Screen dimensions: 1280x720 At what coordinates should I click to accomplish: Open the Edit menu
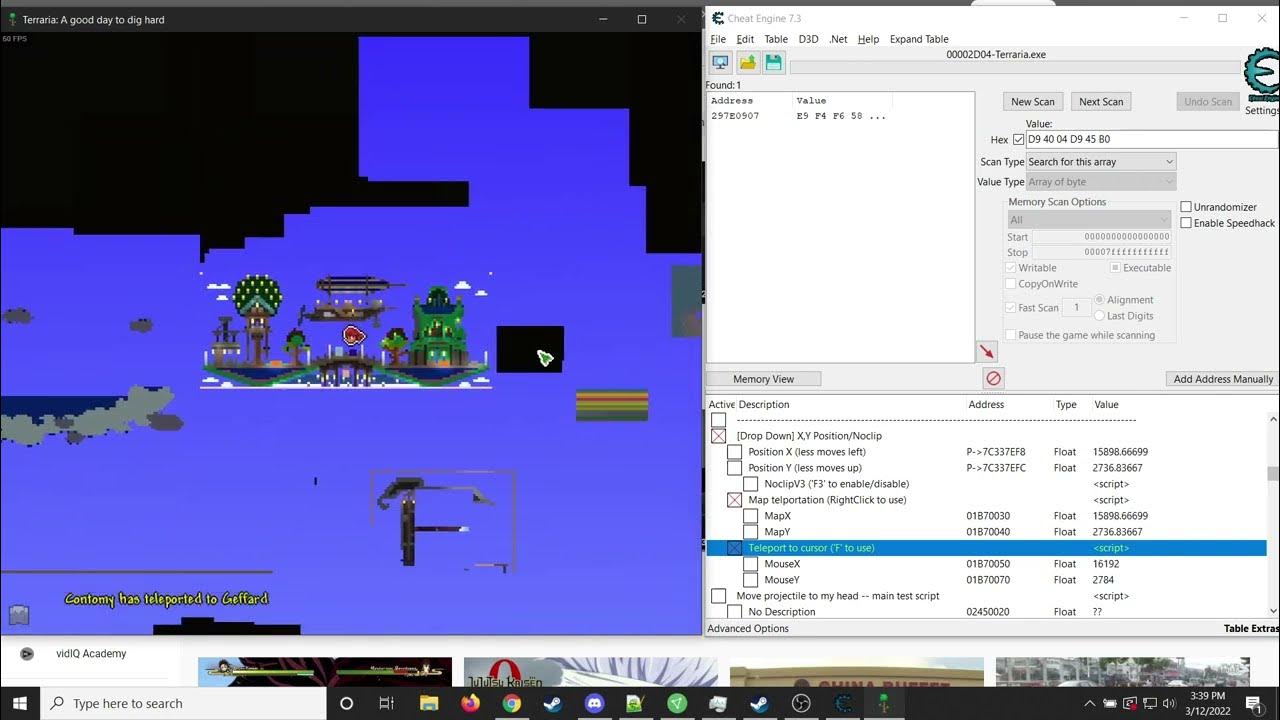coord(745,39)
